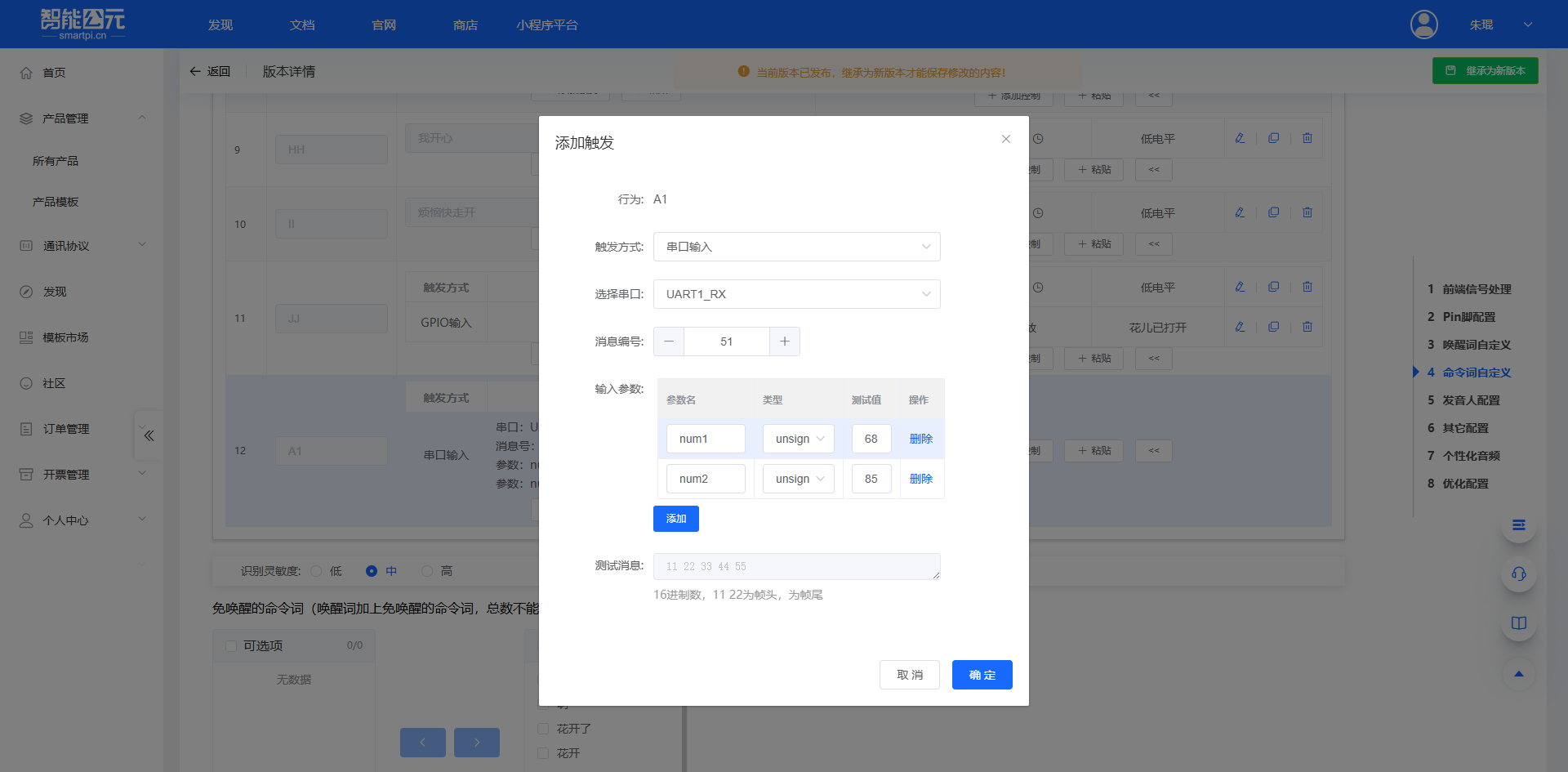Click the user avatar icon

1423,25
